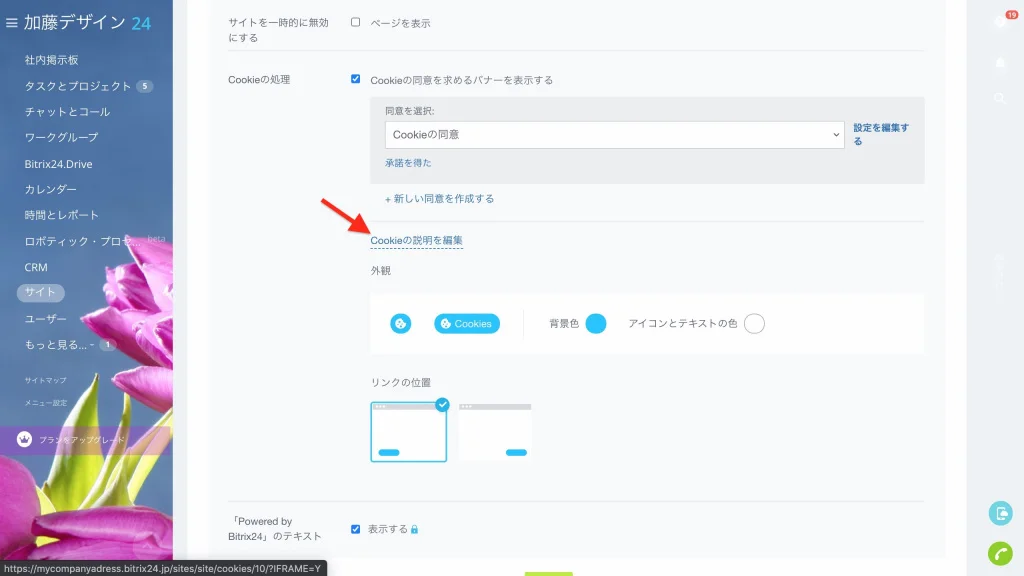The height and width of the screenshot is (576, 1024).
Task: Open CRM in the sidebar
Action: coord(36,267)
